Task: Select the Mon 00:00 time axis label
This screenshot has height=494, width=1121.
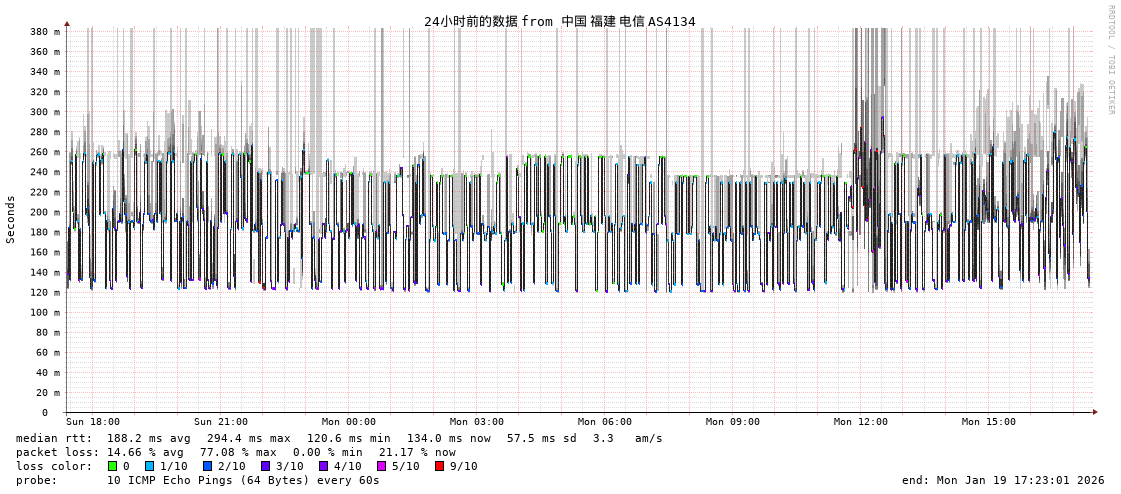Action: click(349, 422)
